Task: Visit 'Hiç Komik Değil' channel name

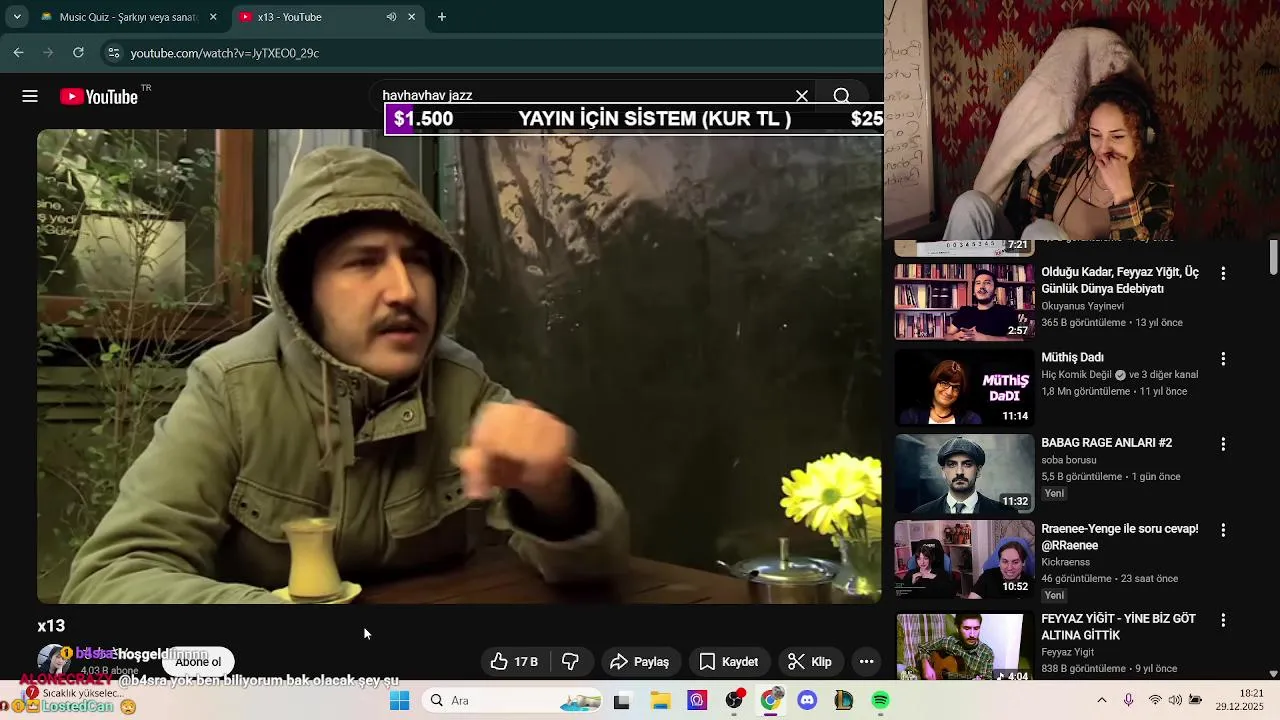Action: point(1076,375)
